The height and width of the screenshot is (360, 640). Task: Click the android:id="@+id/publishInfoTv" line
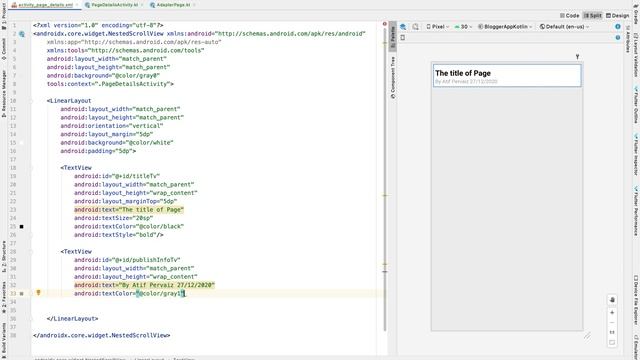(127, 260)
